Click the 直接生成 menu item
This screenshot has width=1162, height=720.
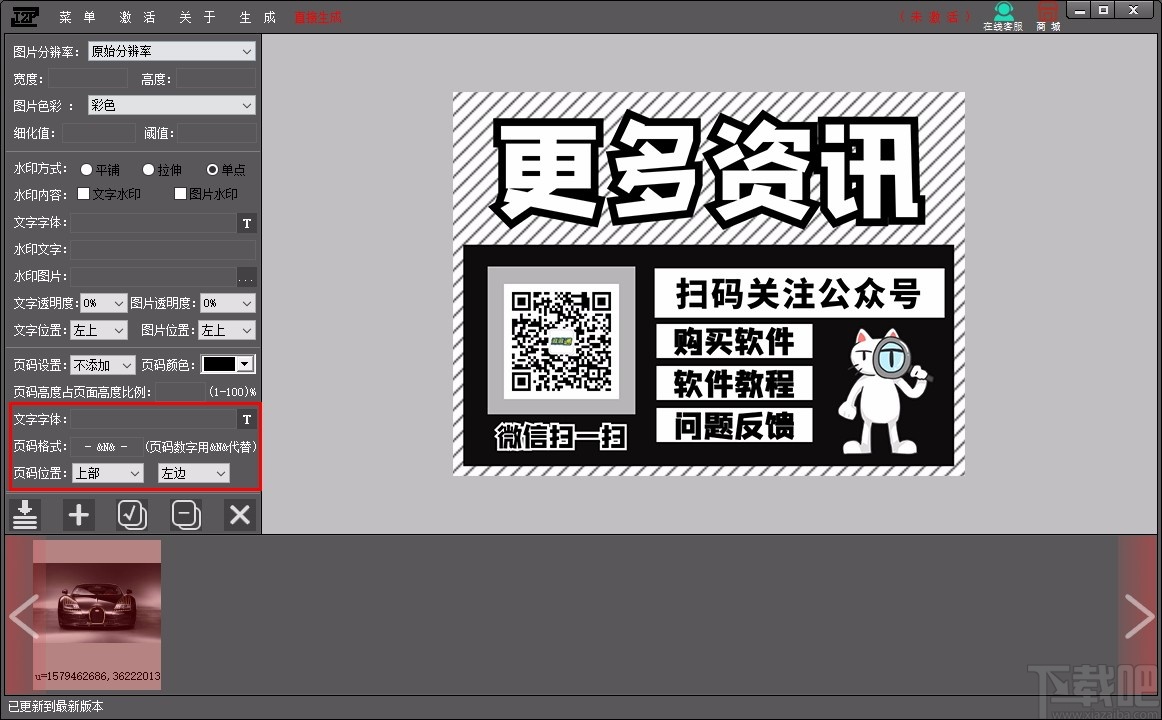click(317, 17)
